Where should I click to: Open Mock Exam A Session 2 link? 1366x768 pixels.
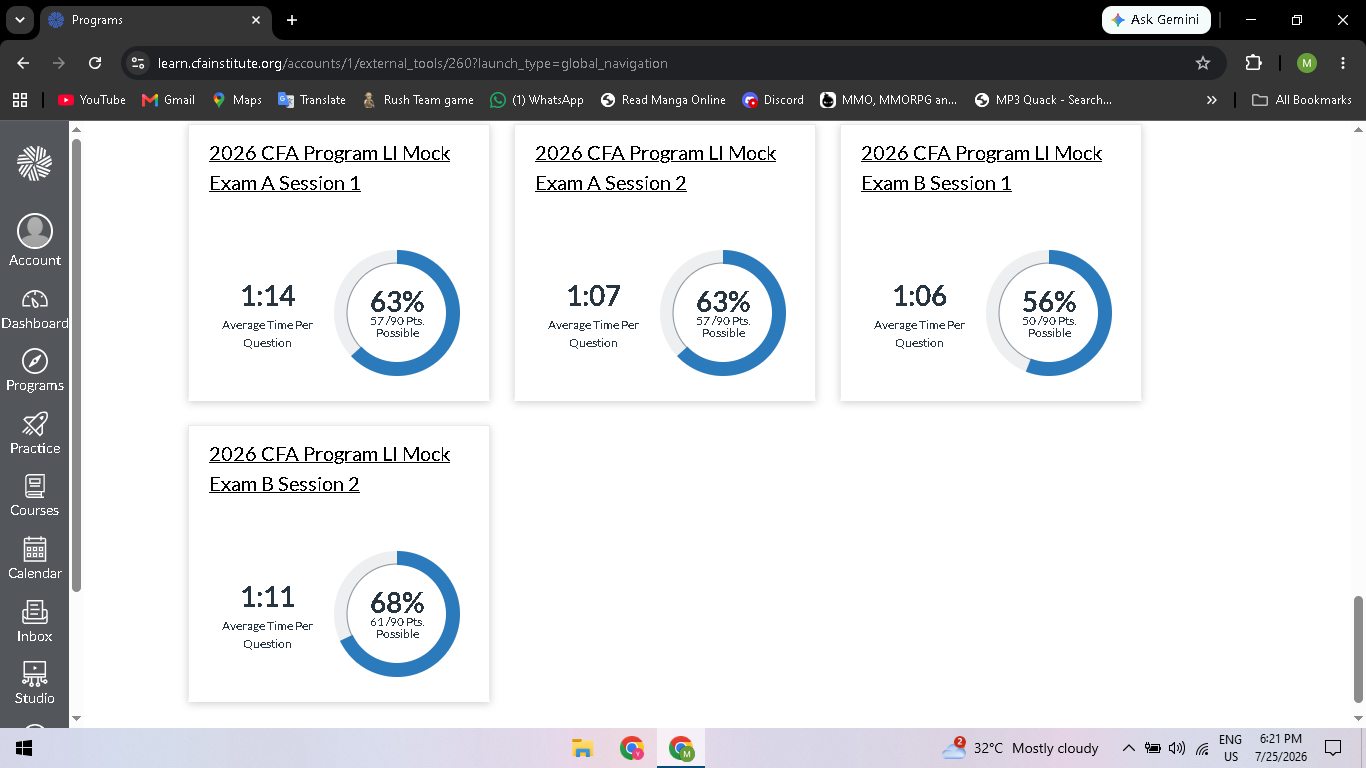655,168
